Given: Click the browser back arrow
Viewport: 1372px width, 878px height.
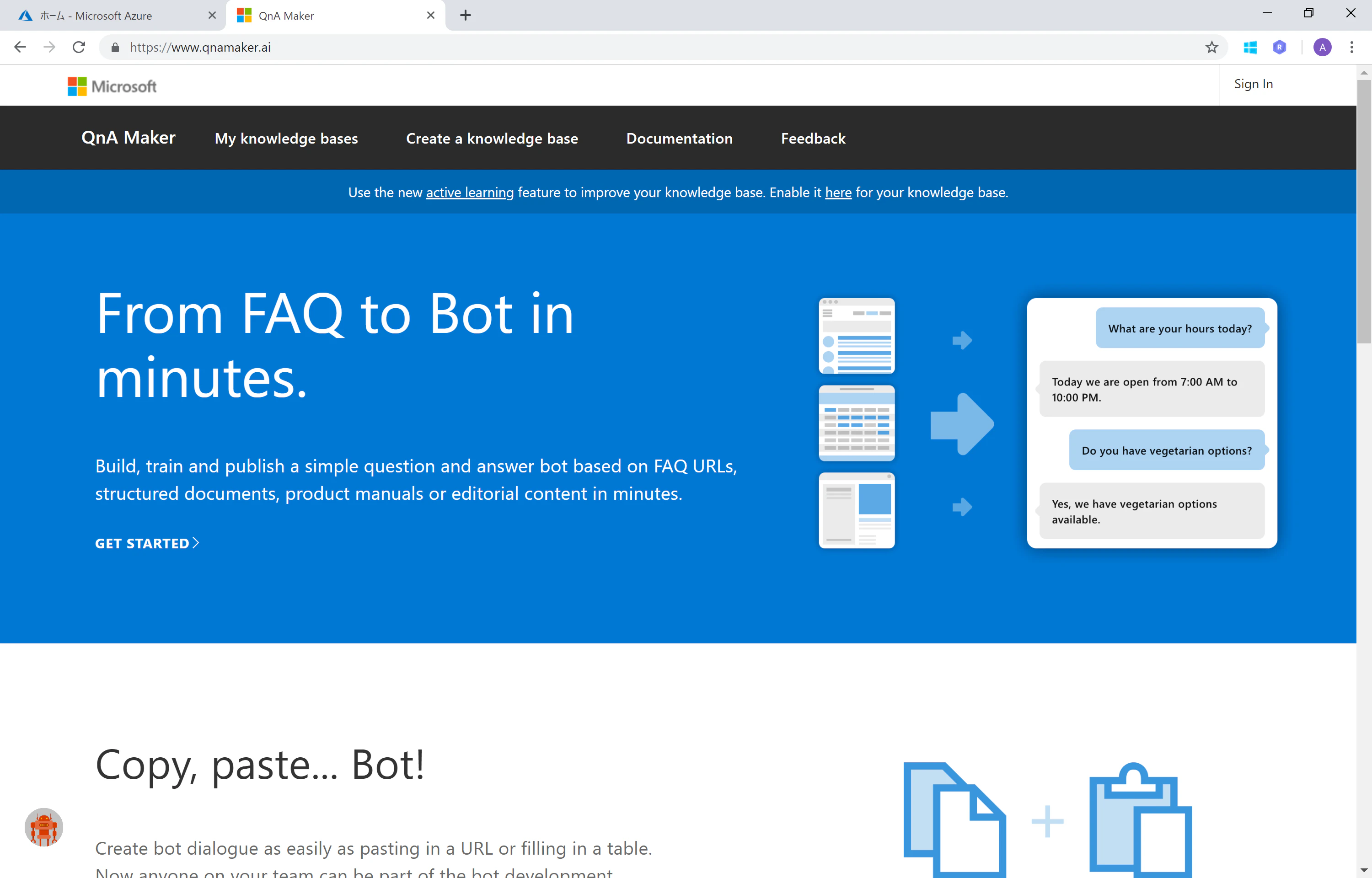Looking at the screenshot, I should tap(20, 47).
